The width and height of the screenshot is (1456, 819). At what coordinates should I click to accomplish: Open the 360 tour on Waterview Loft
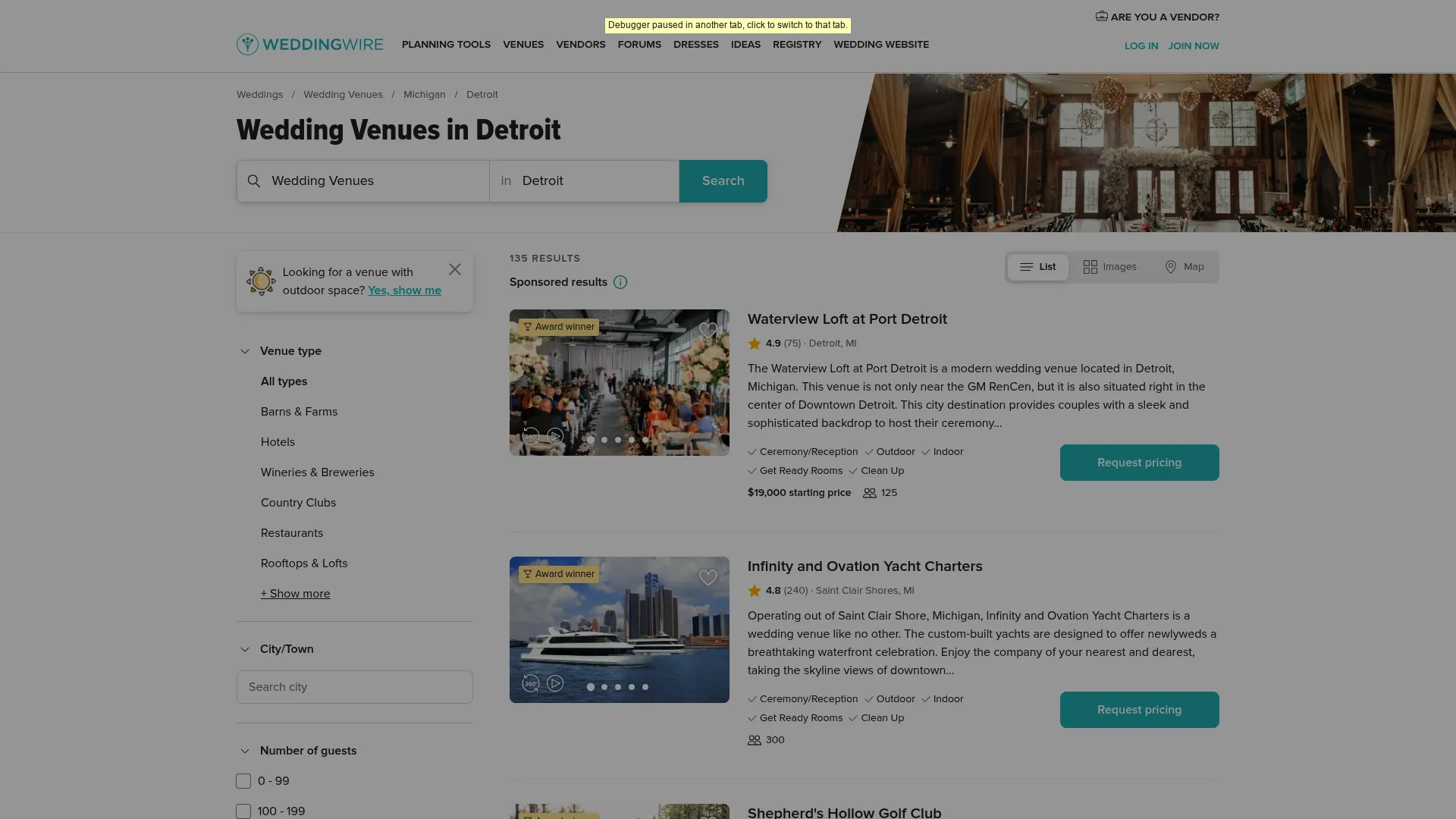click(x=531, y=437)
